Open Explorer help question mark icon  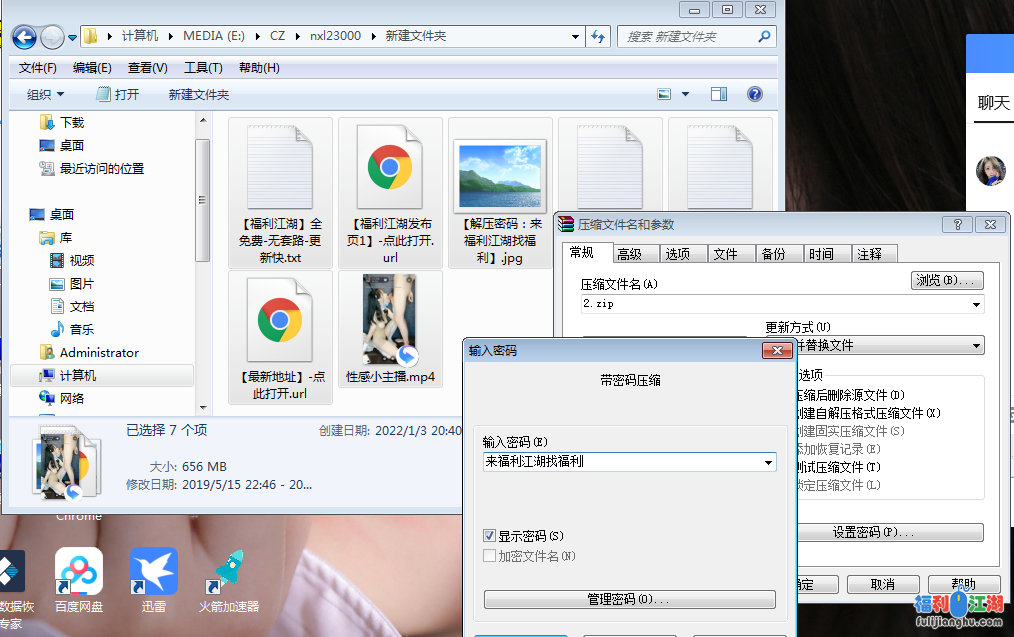tap(755, 94)
